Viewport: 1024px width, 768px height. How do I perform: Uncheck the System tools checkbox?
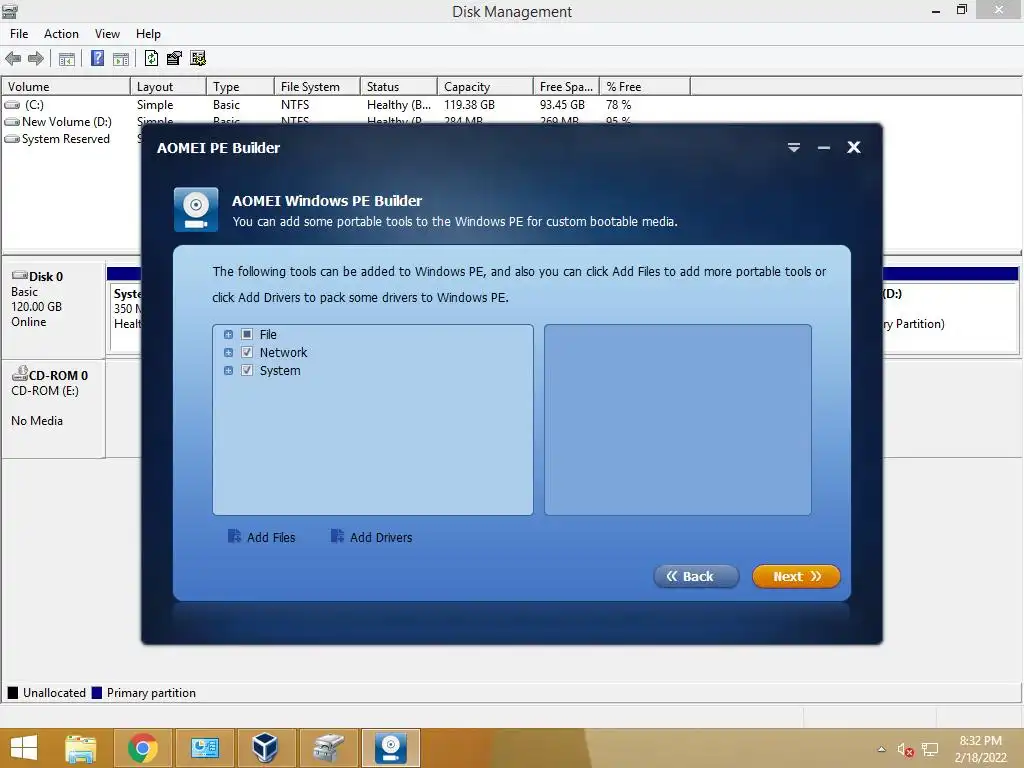click(x=247, y=371)
